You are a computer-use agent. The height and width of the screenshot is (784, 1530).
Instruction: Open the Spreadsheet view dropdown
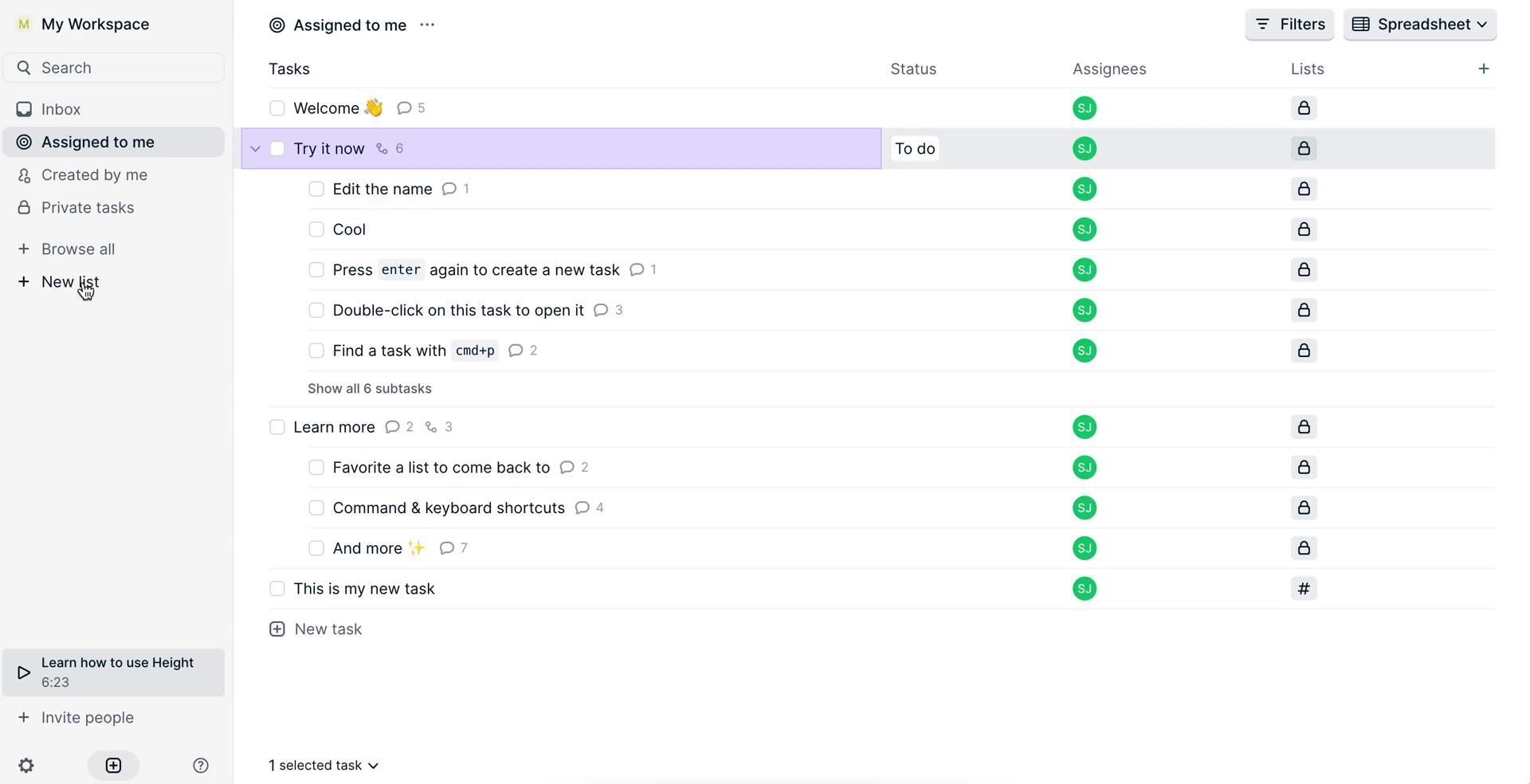click(x=1419, y=25)
